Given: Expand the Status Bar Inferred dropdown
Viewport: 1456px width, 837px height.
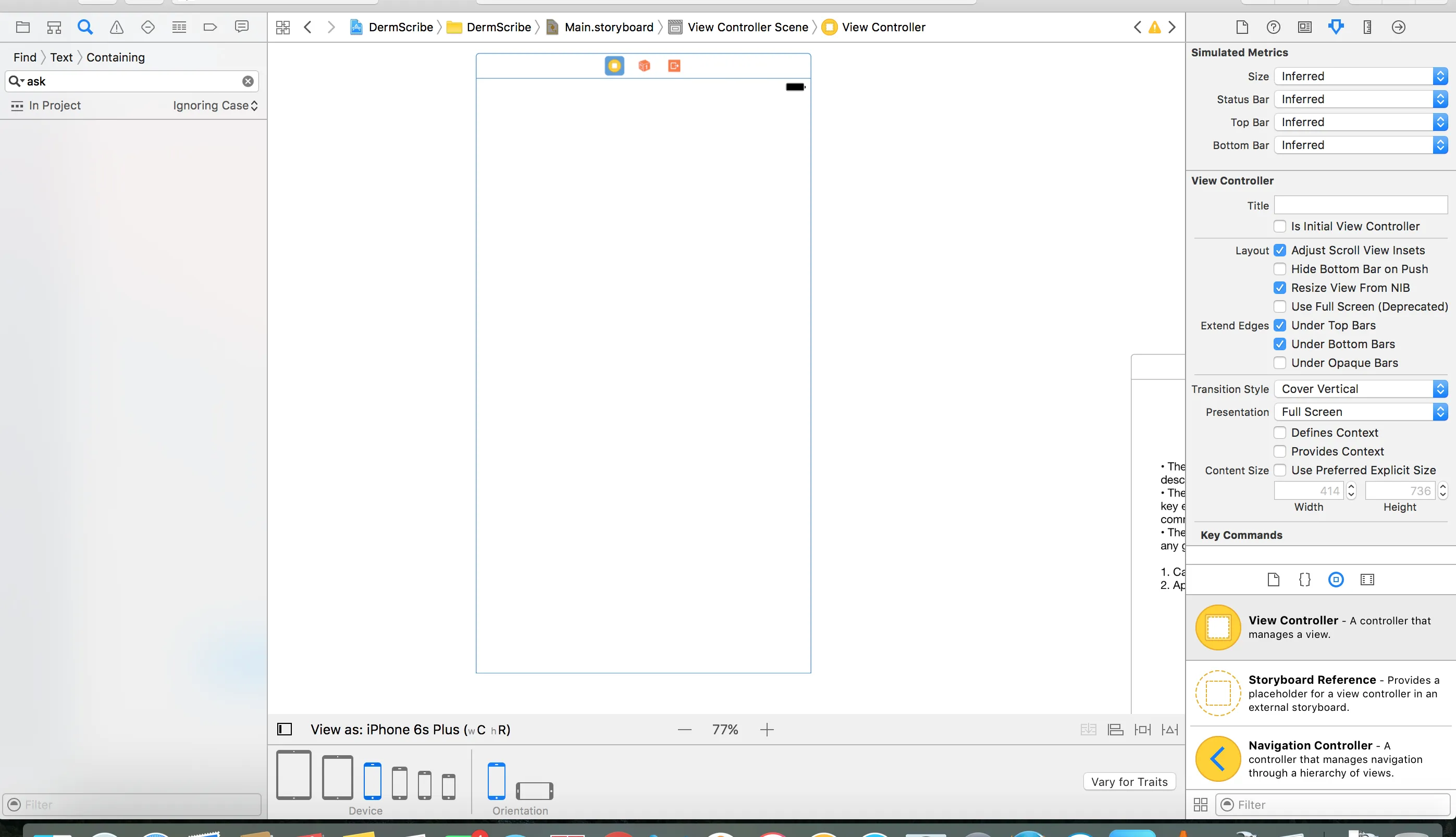Looking at the screenshot, I should tap(1361, 100).
